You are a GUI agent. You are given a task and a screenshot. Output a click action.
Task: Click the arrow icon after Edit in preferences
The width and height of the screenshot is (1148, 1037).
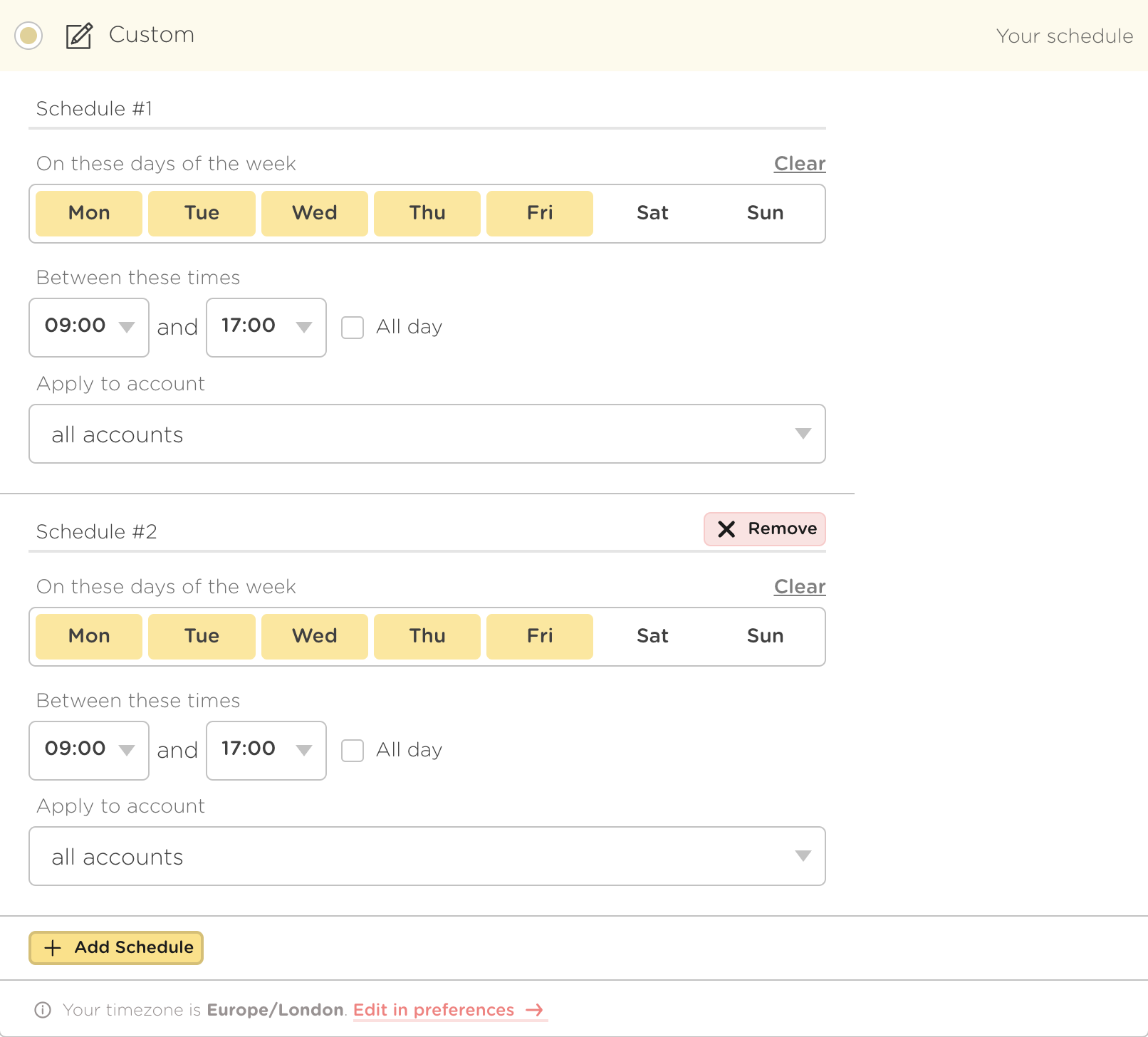coord(534,1010)
